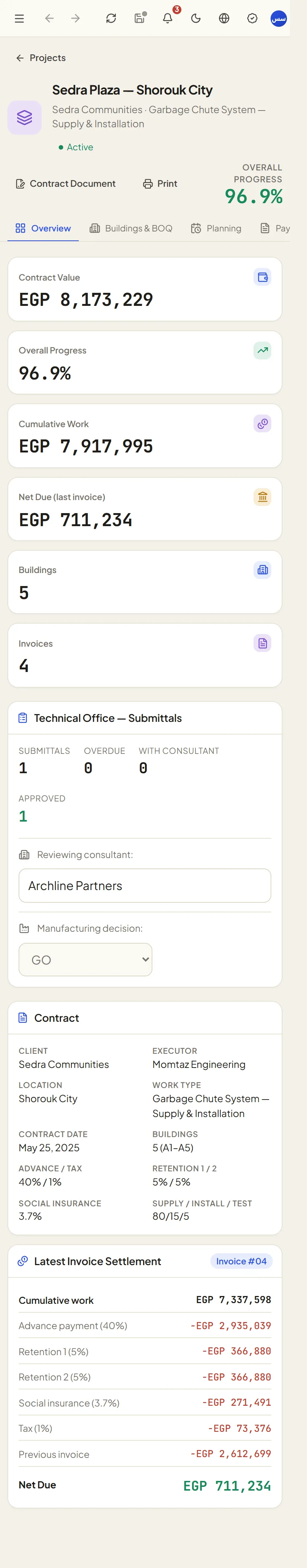
Task: Click the bank icon on Net Due
Action: click(263, 497)
